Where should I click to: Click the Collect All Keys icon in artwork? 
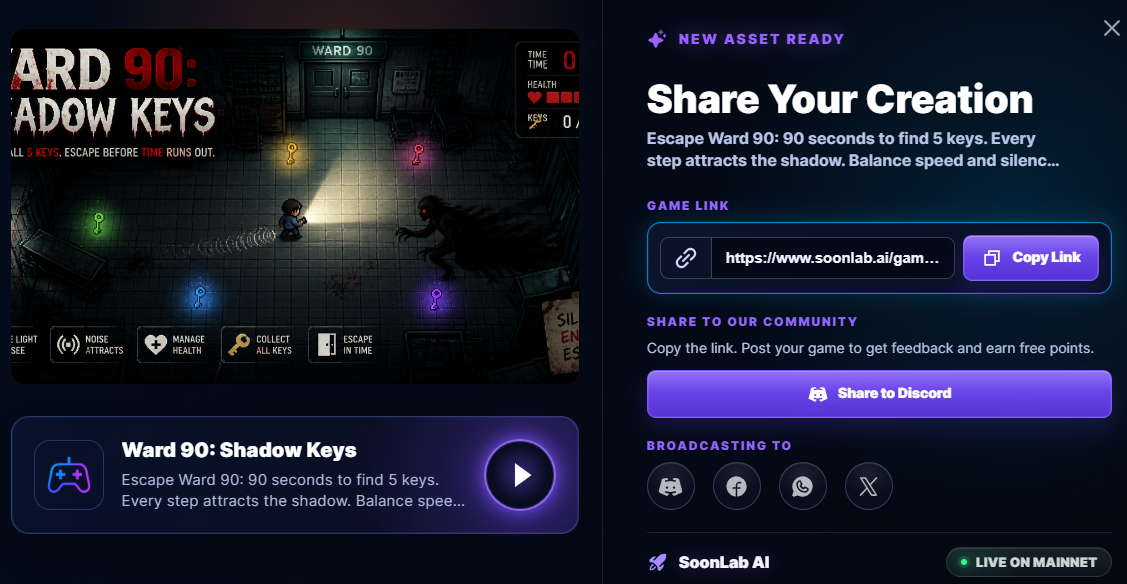click(x=239, y=345)
